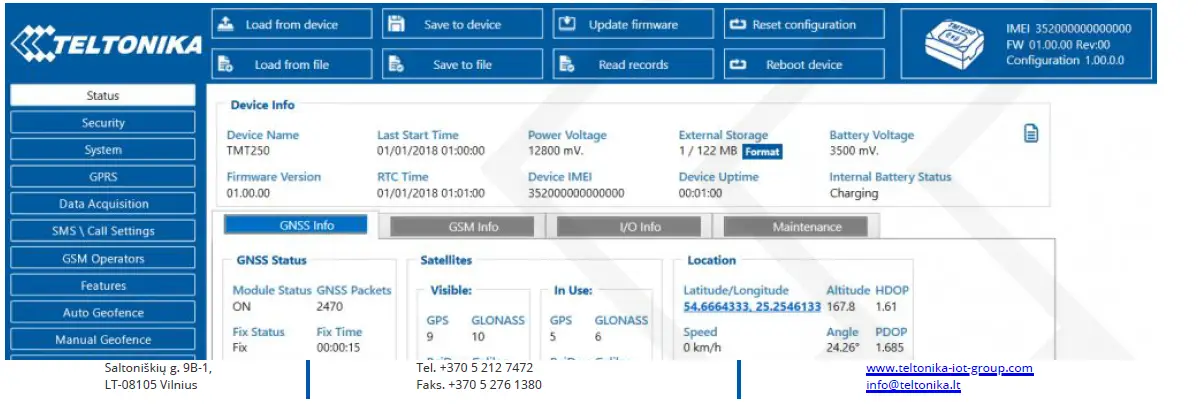Open Read records
Viewport: 1201px width, 410px height.
[633, 64]
